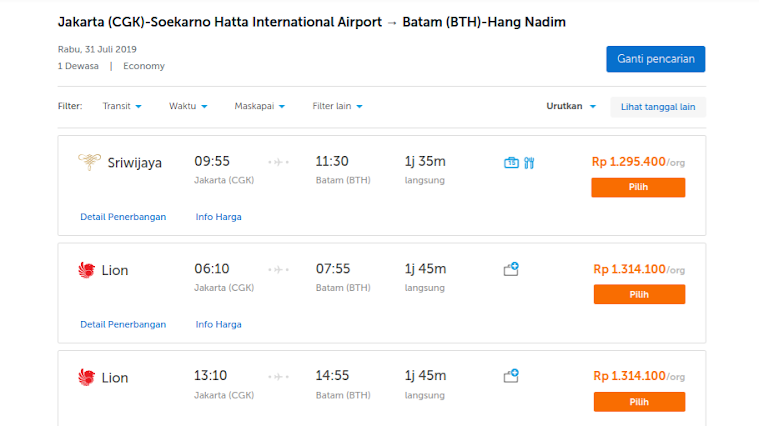Open the Waktu filter dropdown

[188, 106]
